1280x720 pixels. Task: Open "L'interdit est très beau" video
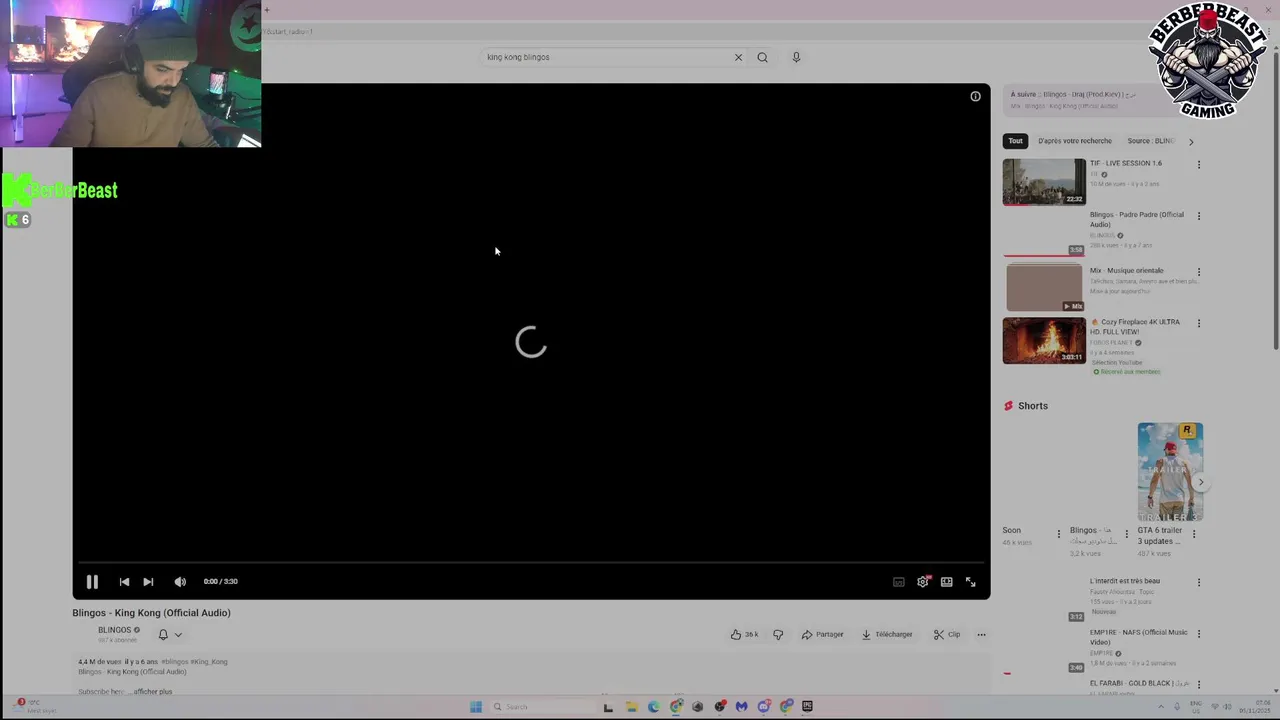coord(1125,581)
